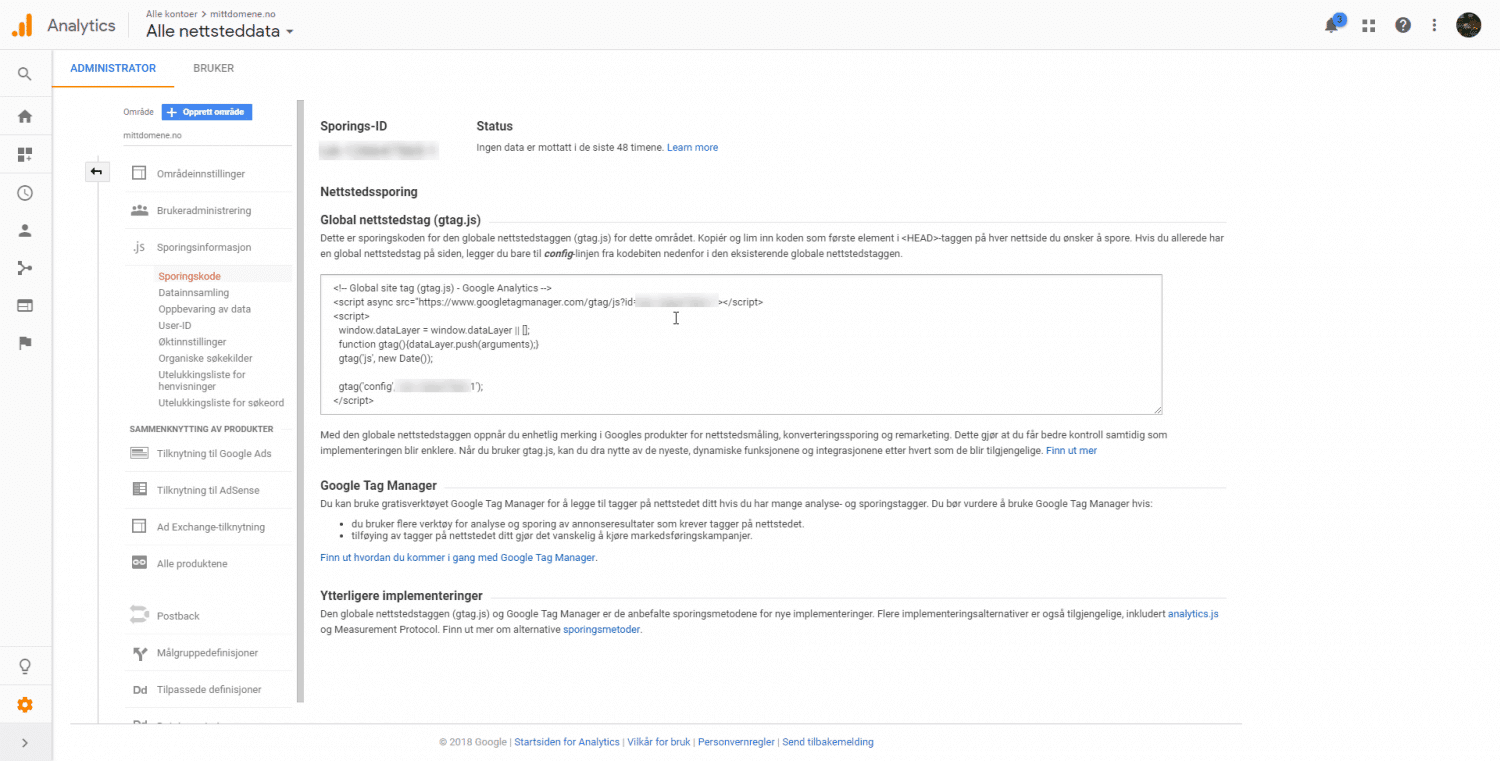Select Utelukkingsliste for henvisninger item

point(201,380)
